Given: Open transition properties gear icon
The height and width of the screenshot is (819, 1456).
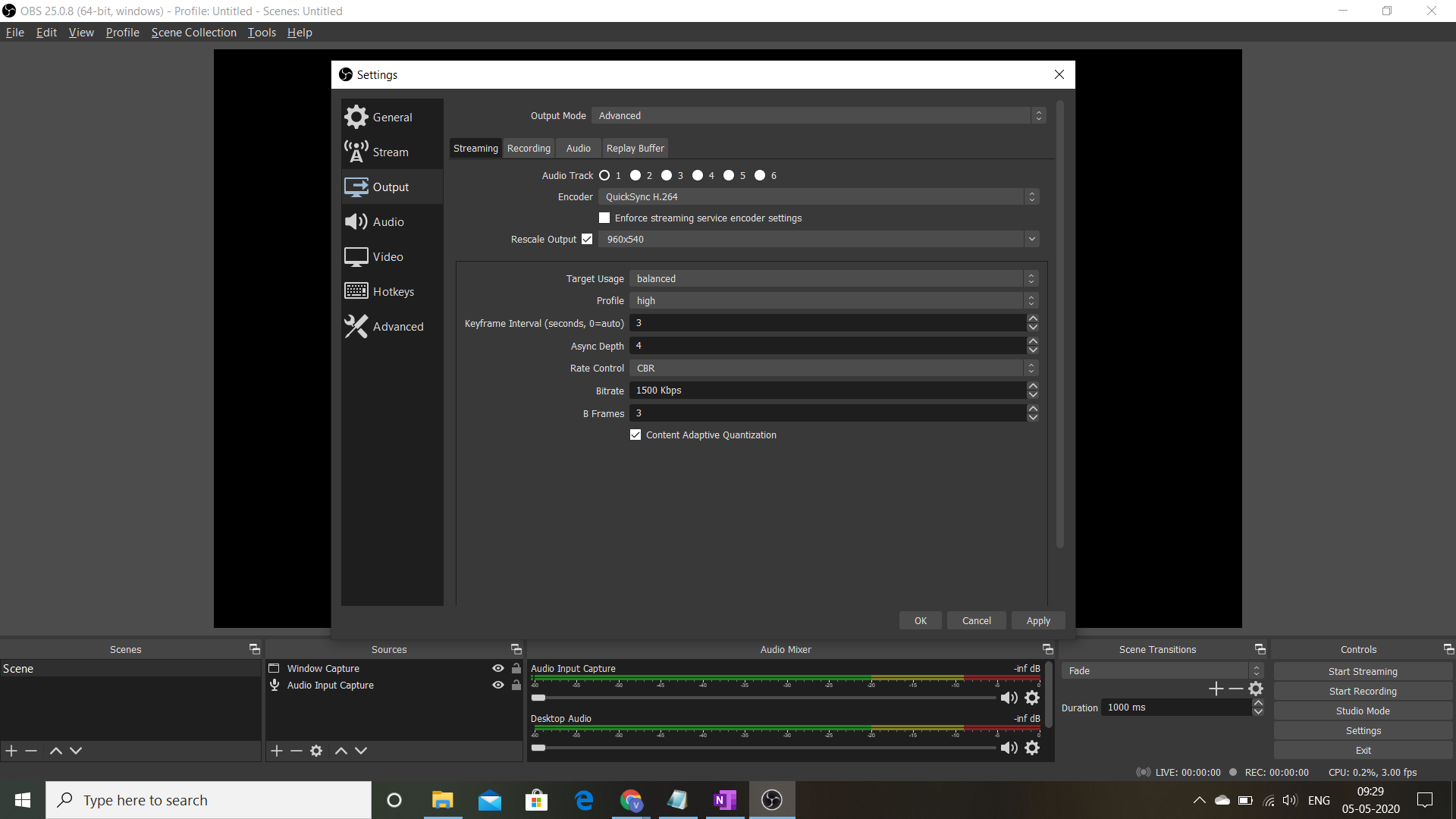Looking at the screenshot, I should (x=1256, y=689).
